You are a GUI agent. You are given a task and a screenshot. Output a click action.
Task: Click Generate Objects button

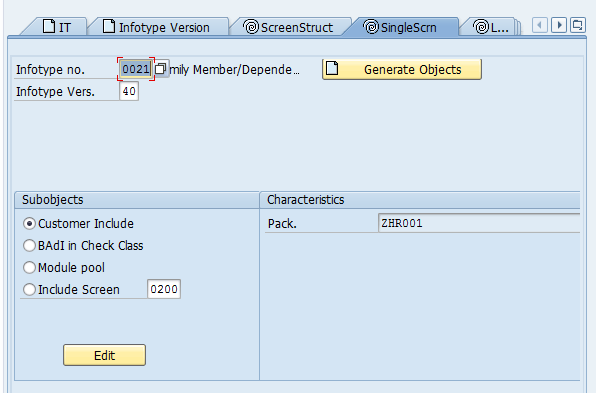click(x=402, y=69)
